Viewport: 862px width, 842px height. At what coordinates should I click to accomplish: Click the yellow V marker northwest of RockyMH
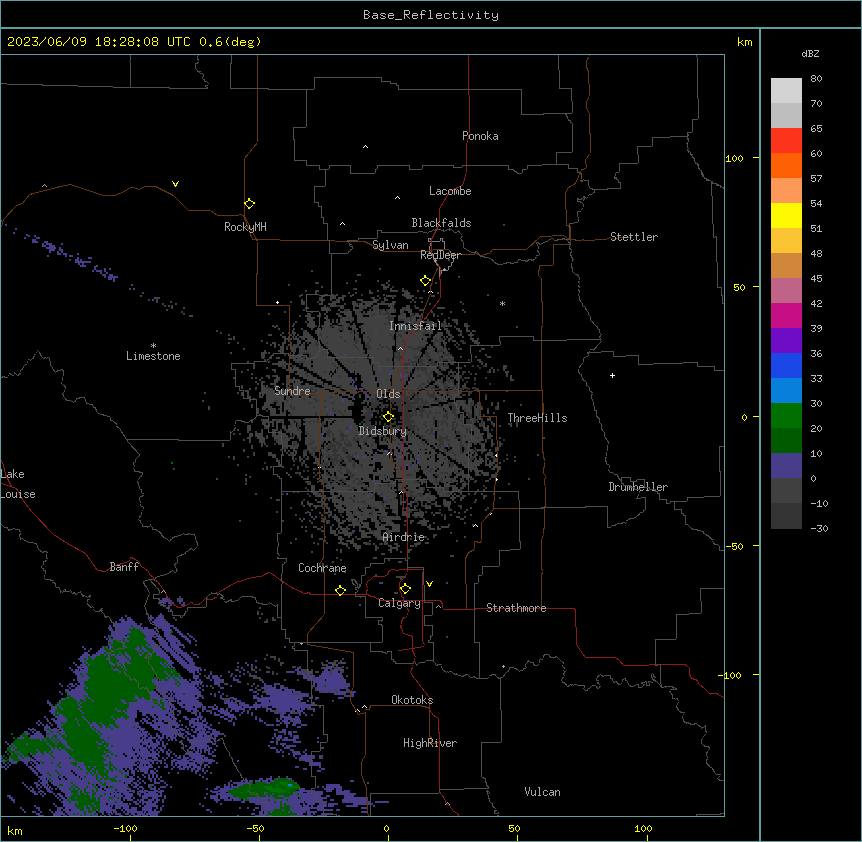(175, 184)
